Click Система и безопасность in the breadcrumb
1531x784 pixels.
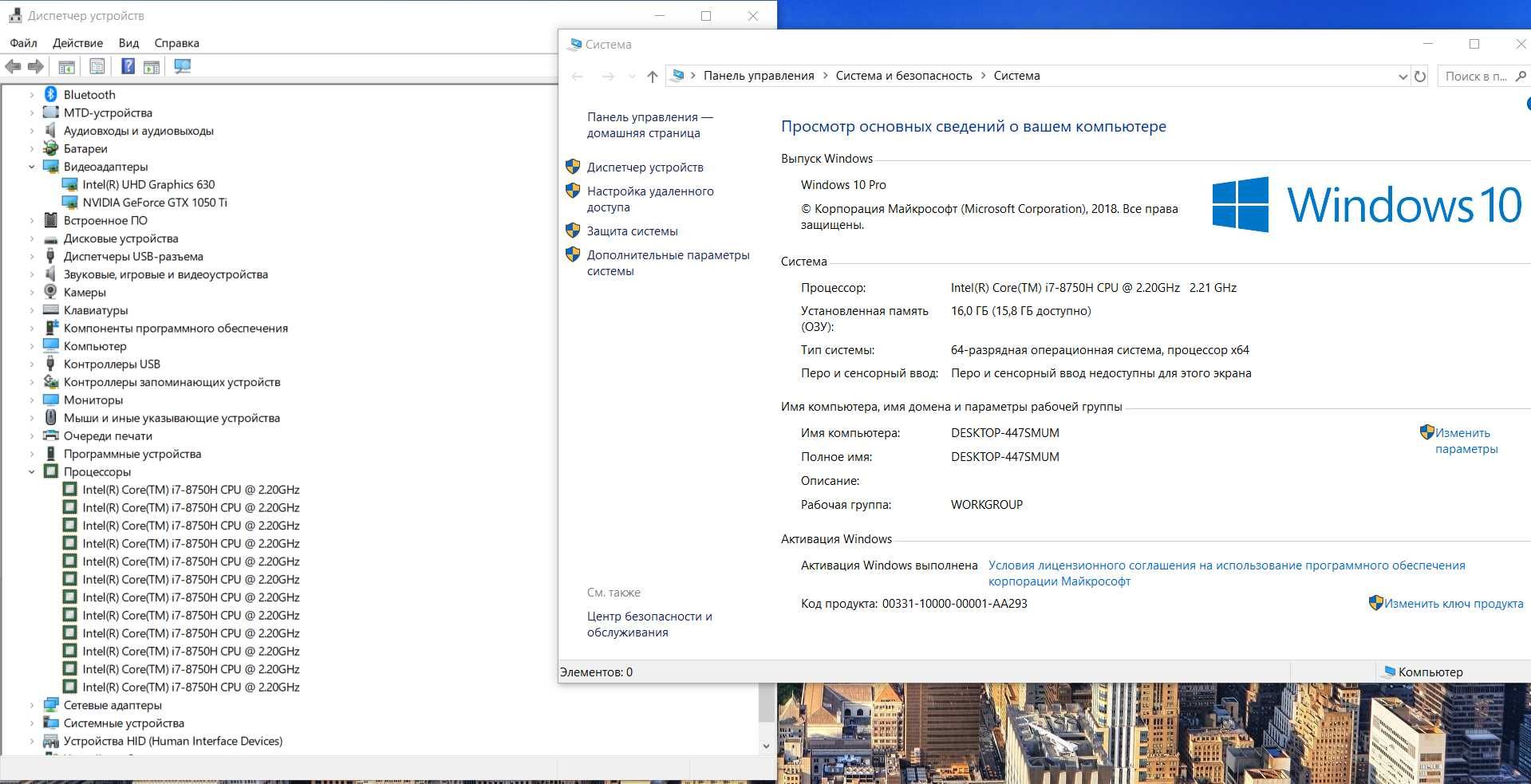click(904, 76)
